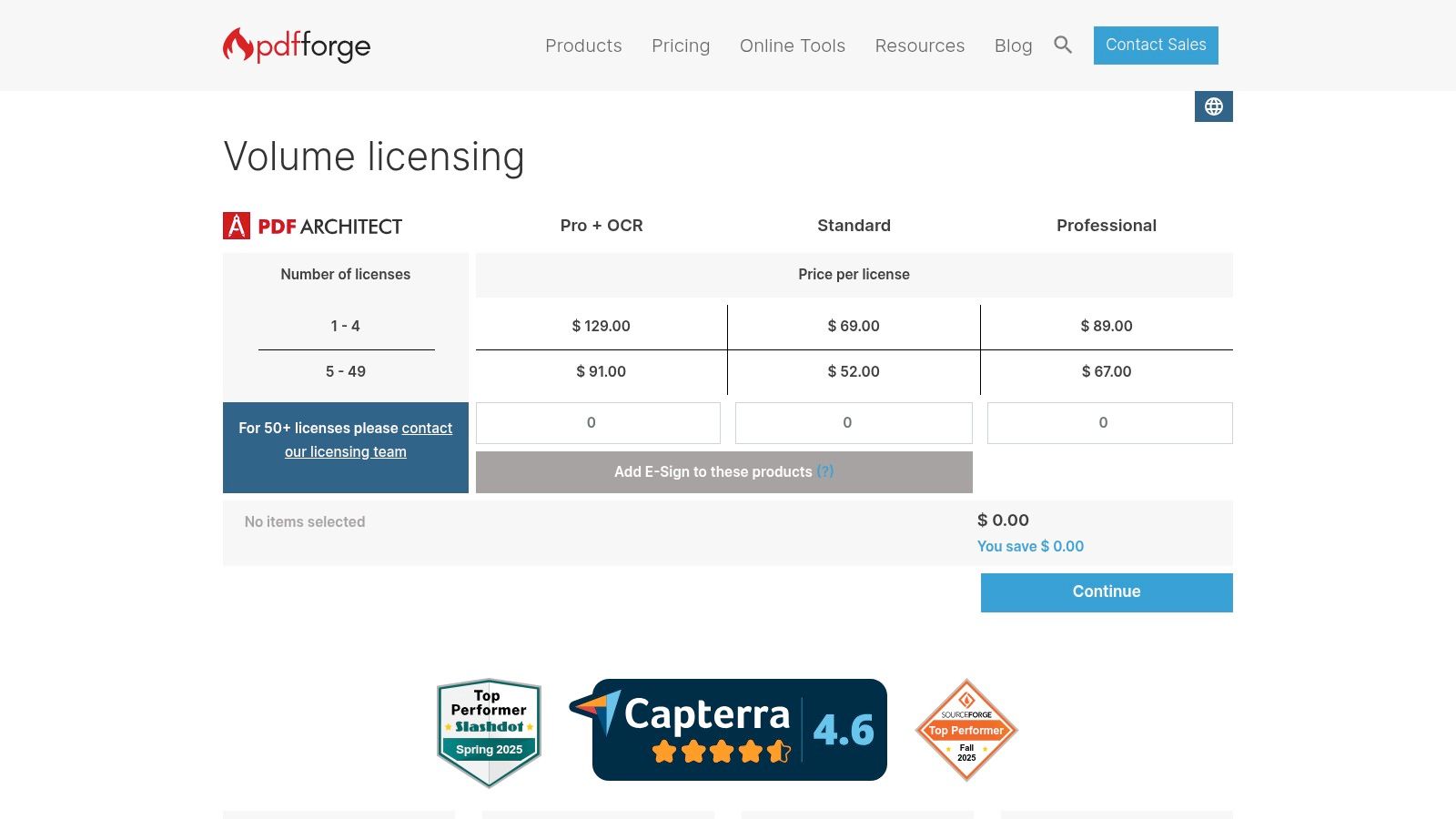The height and width of the screenshot is (819, 1456).
Task: Click the PDF Architect logo
Action: (312, 226)
